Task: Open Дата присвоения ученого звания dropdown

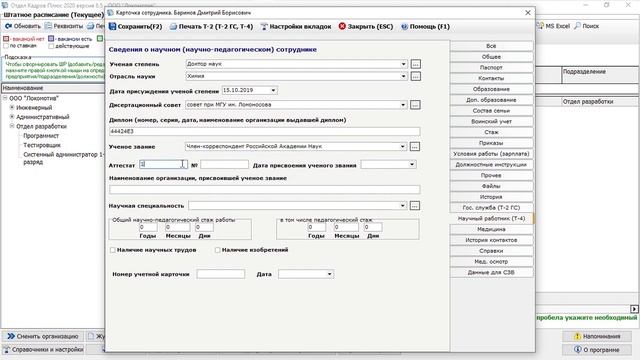Action: (412, 164)
